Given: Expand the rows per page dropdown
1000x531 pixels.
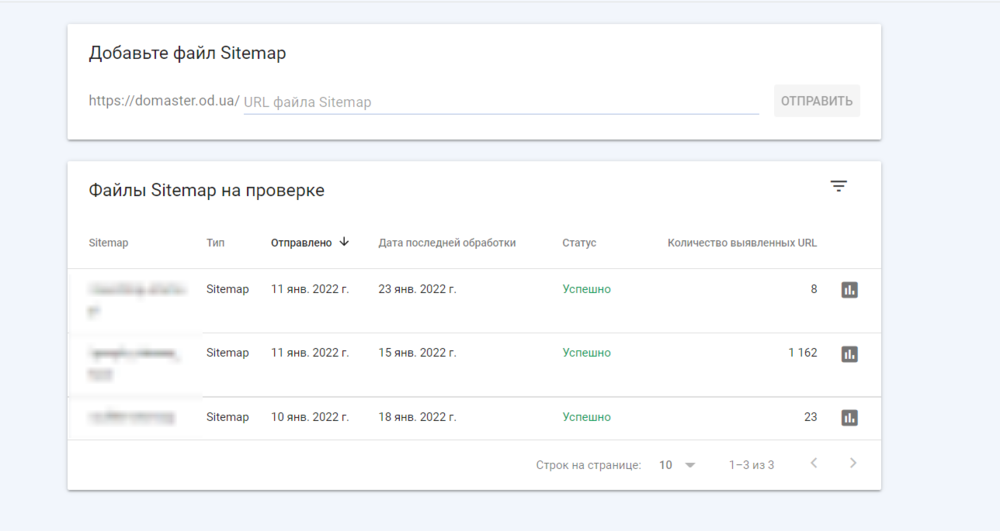Looking at the screenshot, I should 677,465.
